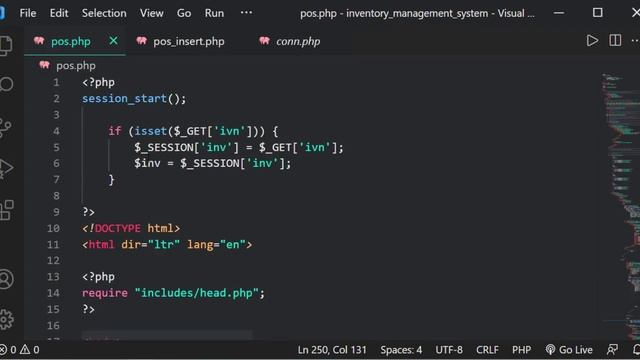Click the PHP file icon on conn.php tab

point(264,41)
